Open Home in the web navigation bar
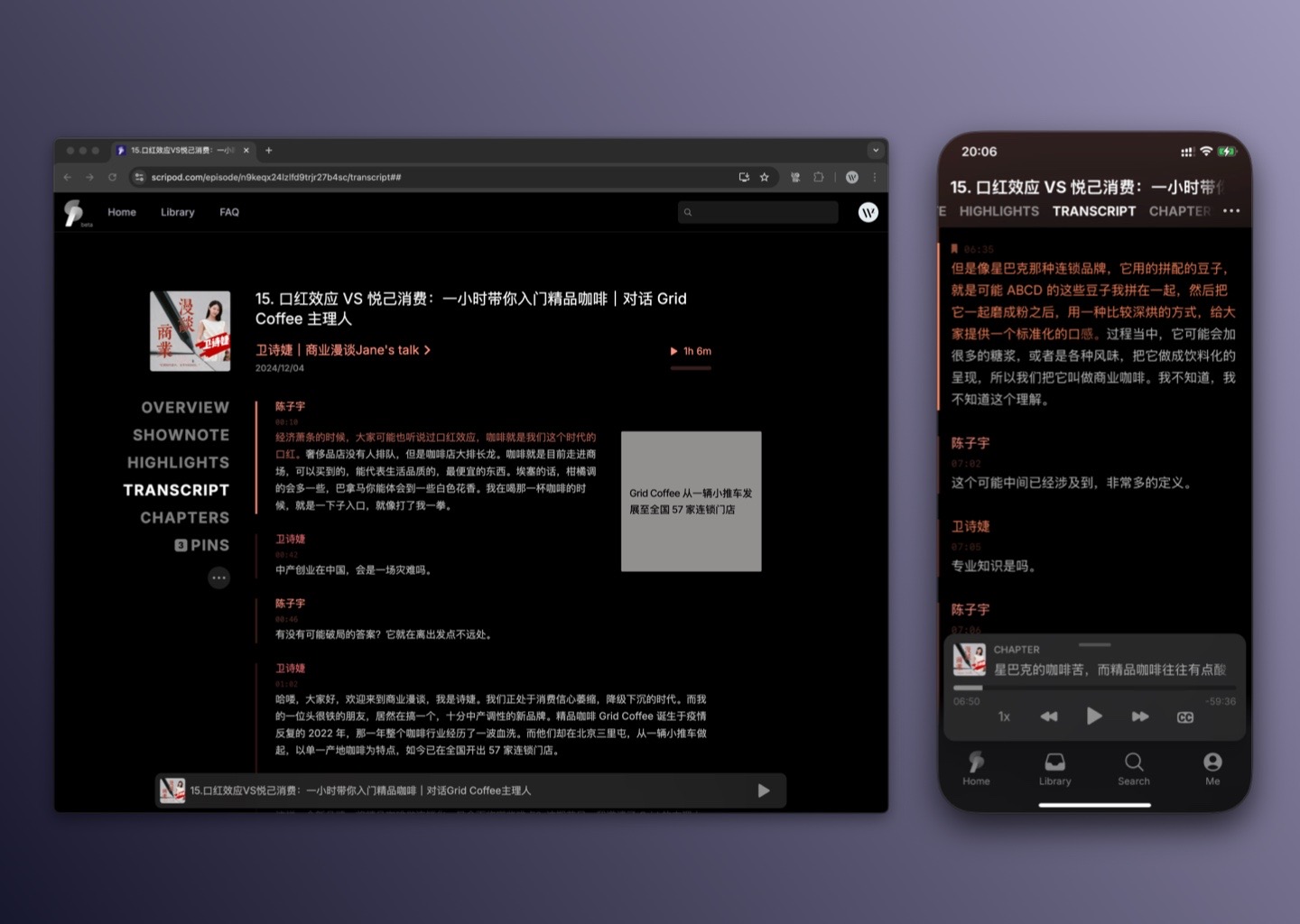 click(x=122, y=212)
